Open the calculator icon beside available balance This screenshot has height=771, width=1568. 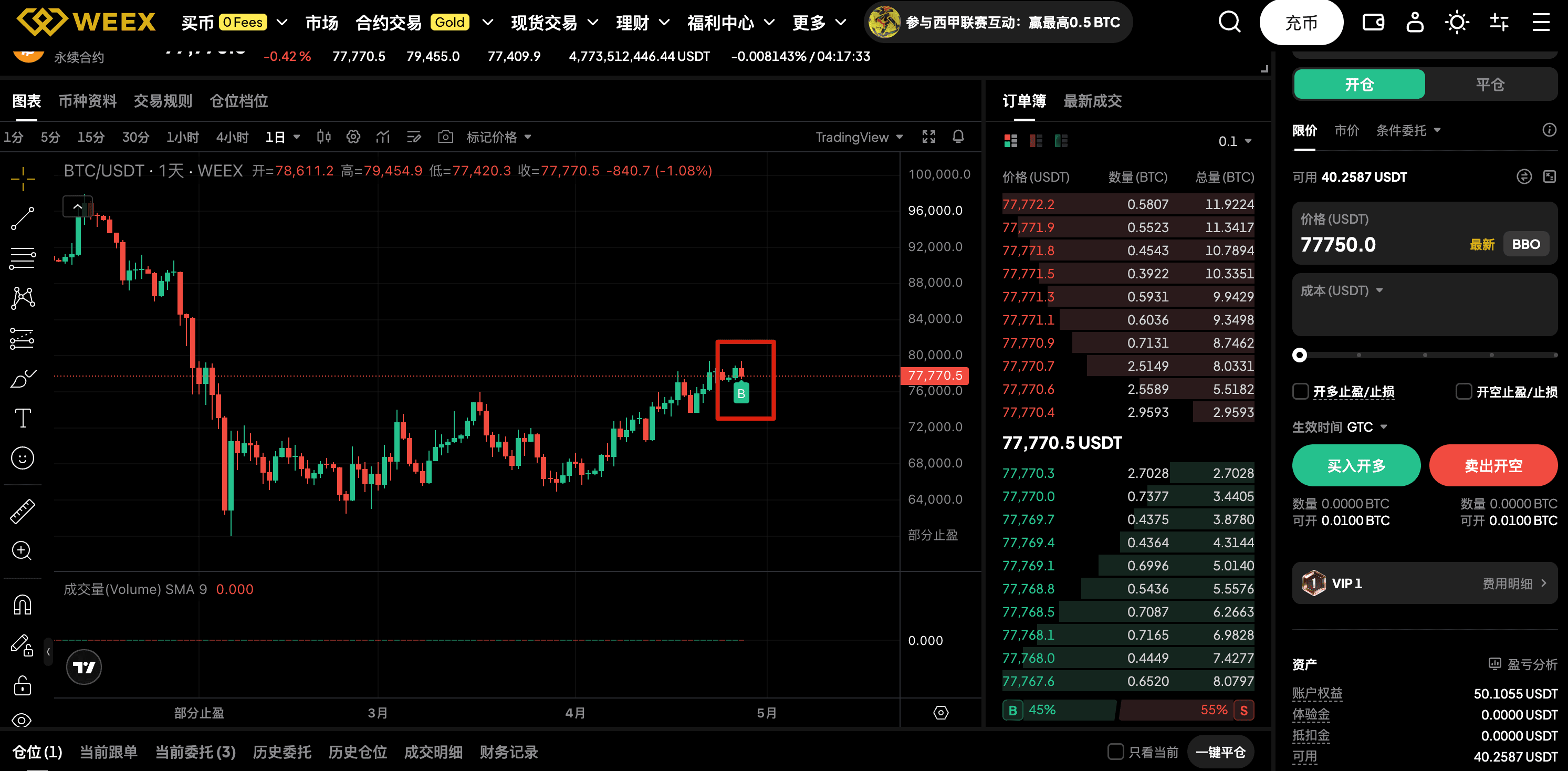point(1549,176)
